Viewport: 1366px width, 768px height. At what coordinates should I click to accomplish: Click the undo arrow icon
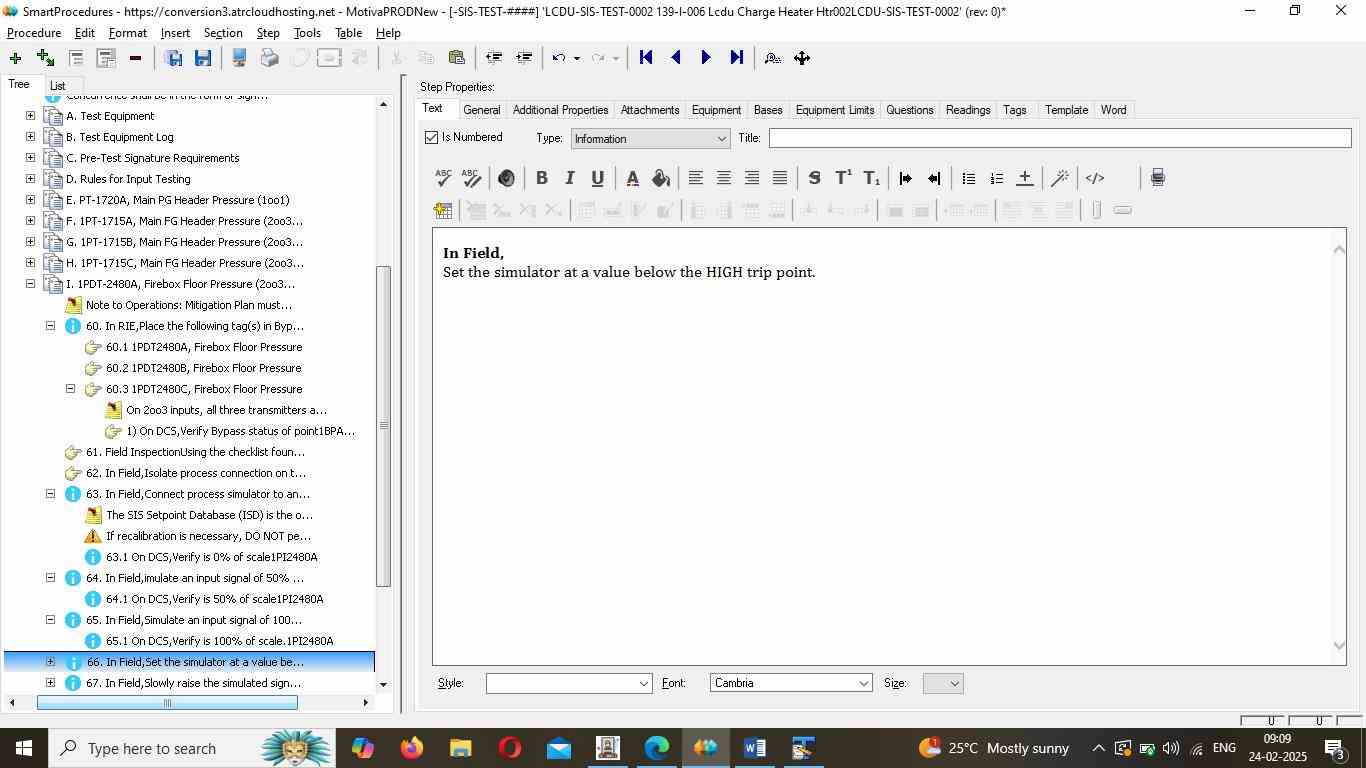click(559, 58)
